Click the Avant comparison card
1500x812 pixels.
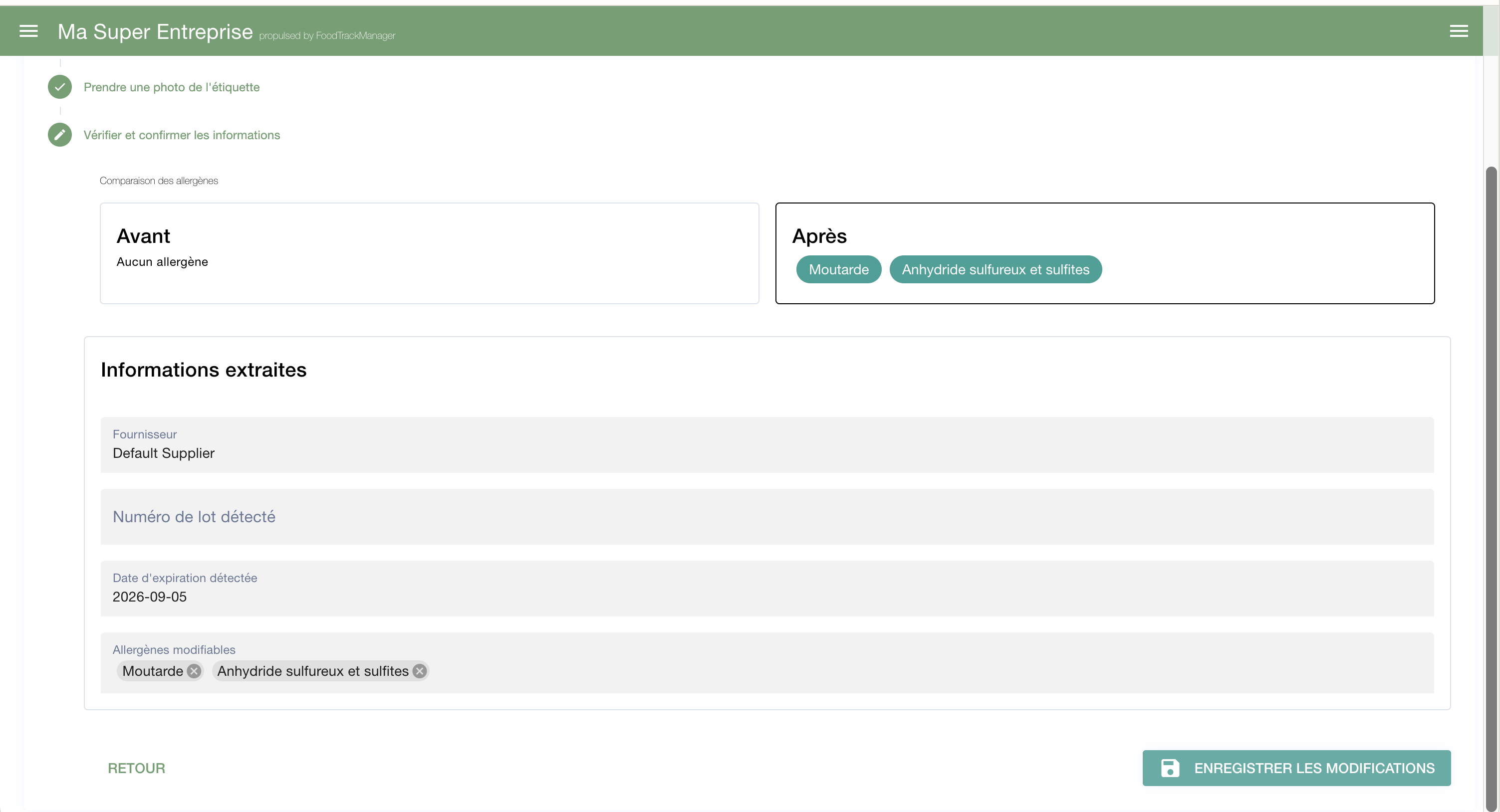coord(429,253)
